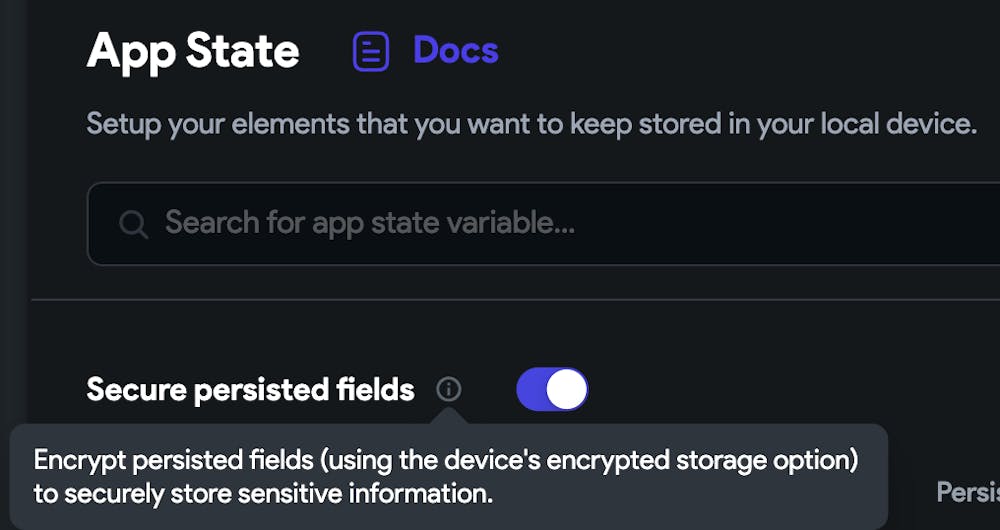Click the white knob of the toggle switch
Image resolution: width=1000 pixels, height=530 pixels.
567,389
